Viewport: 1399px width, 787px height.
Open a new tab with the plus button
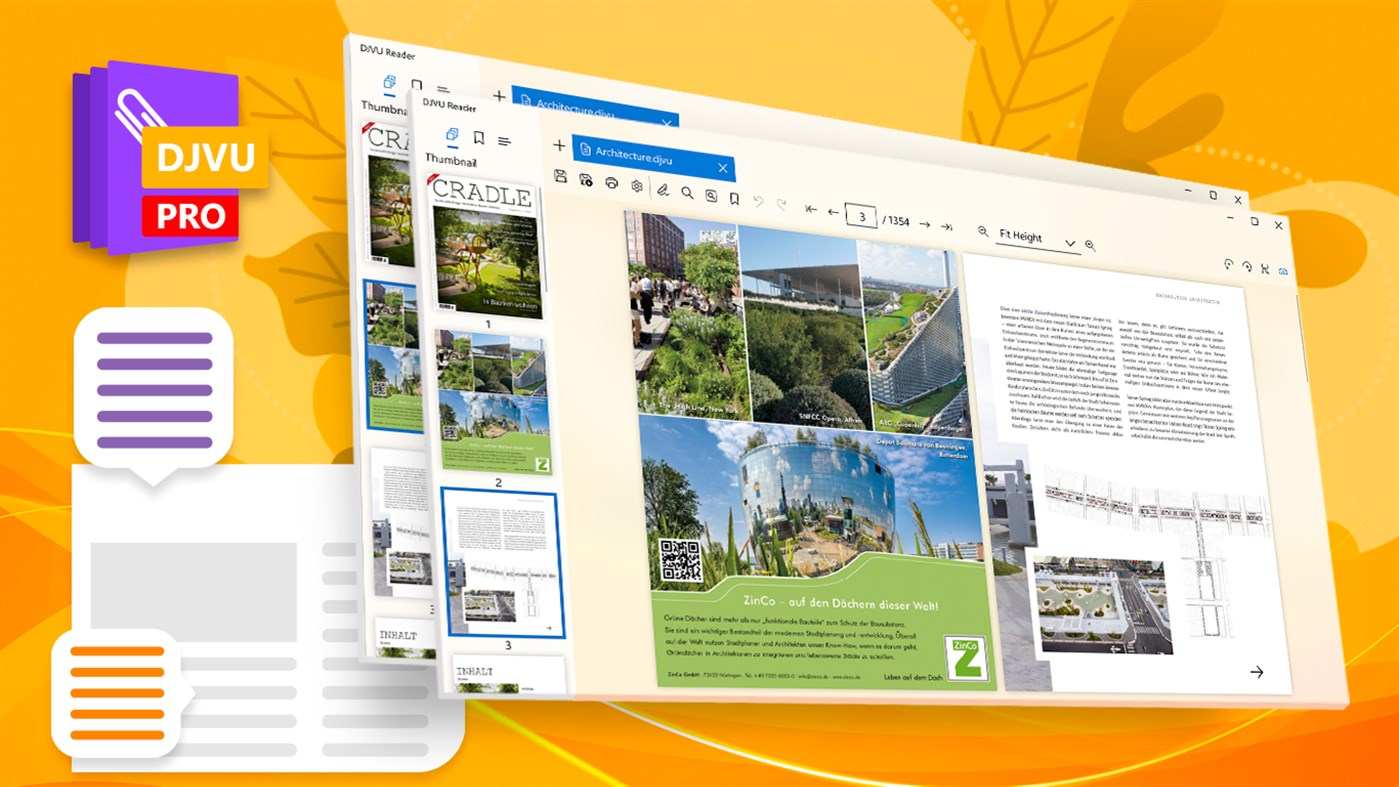click(x=558, y=143)
